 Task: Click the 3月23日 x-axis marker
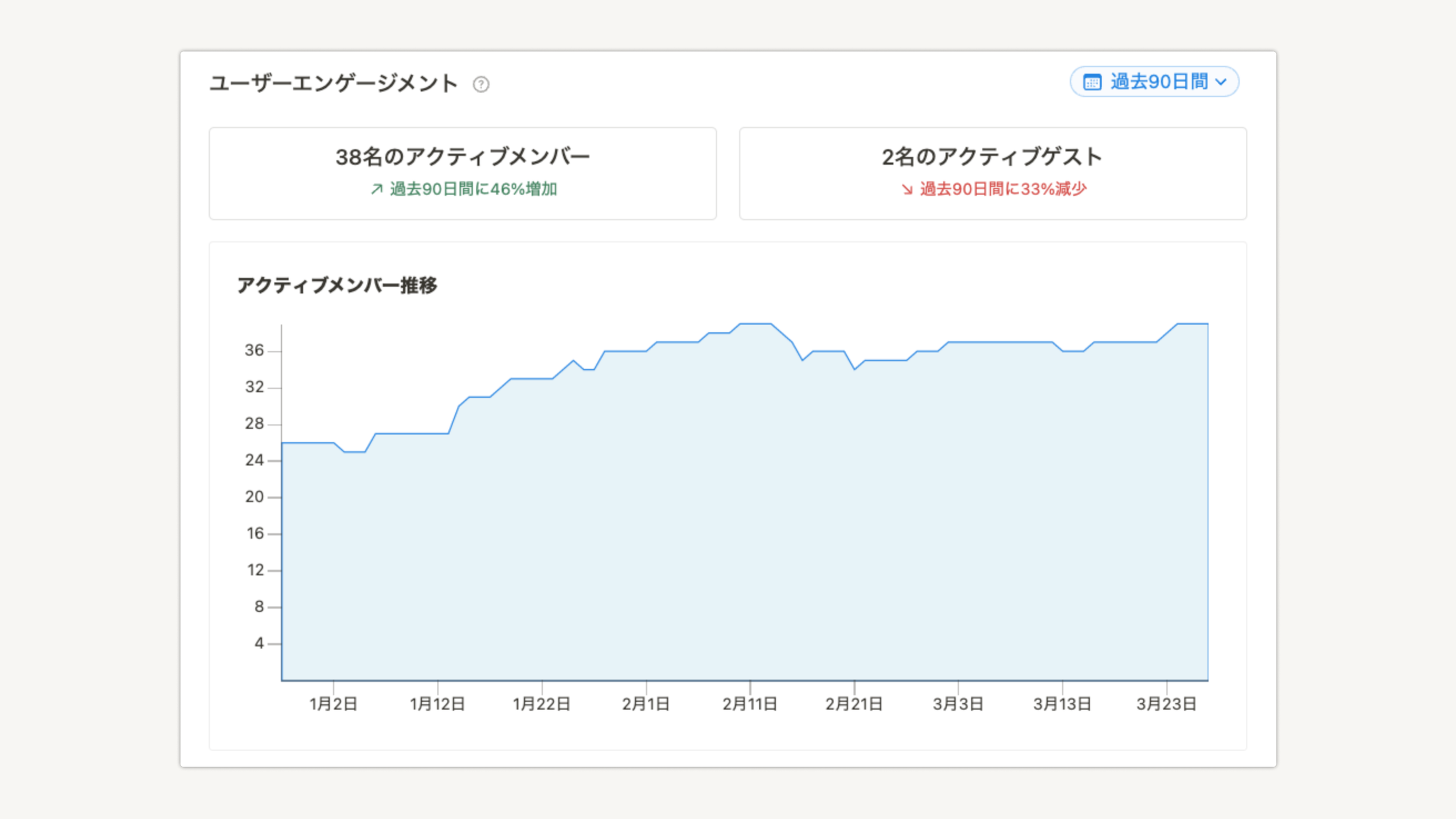pos(1166,704)
